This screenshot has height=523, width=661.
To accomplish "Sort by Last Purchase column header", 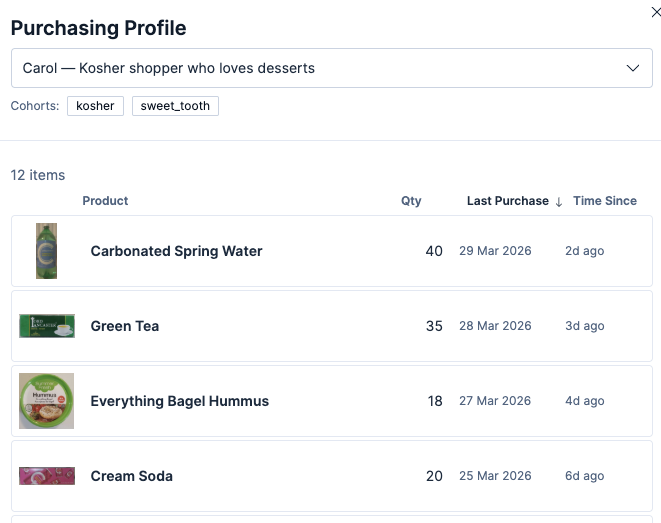I will [x=508, y=201].
